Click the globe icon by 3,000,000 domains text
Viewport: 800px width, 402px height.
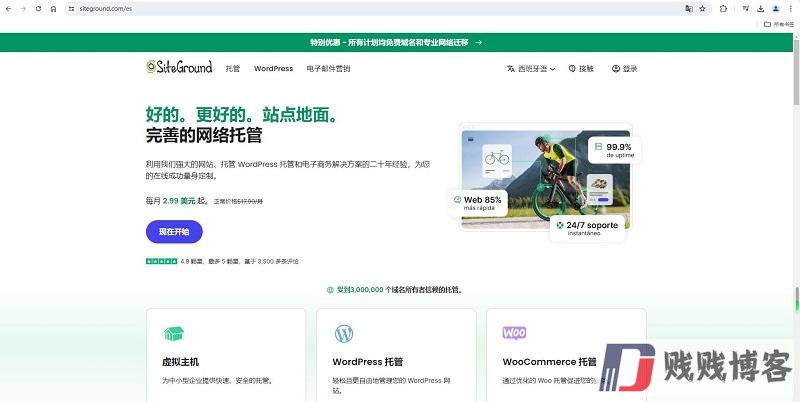pyautogui.click(x=330, y=290)
